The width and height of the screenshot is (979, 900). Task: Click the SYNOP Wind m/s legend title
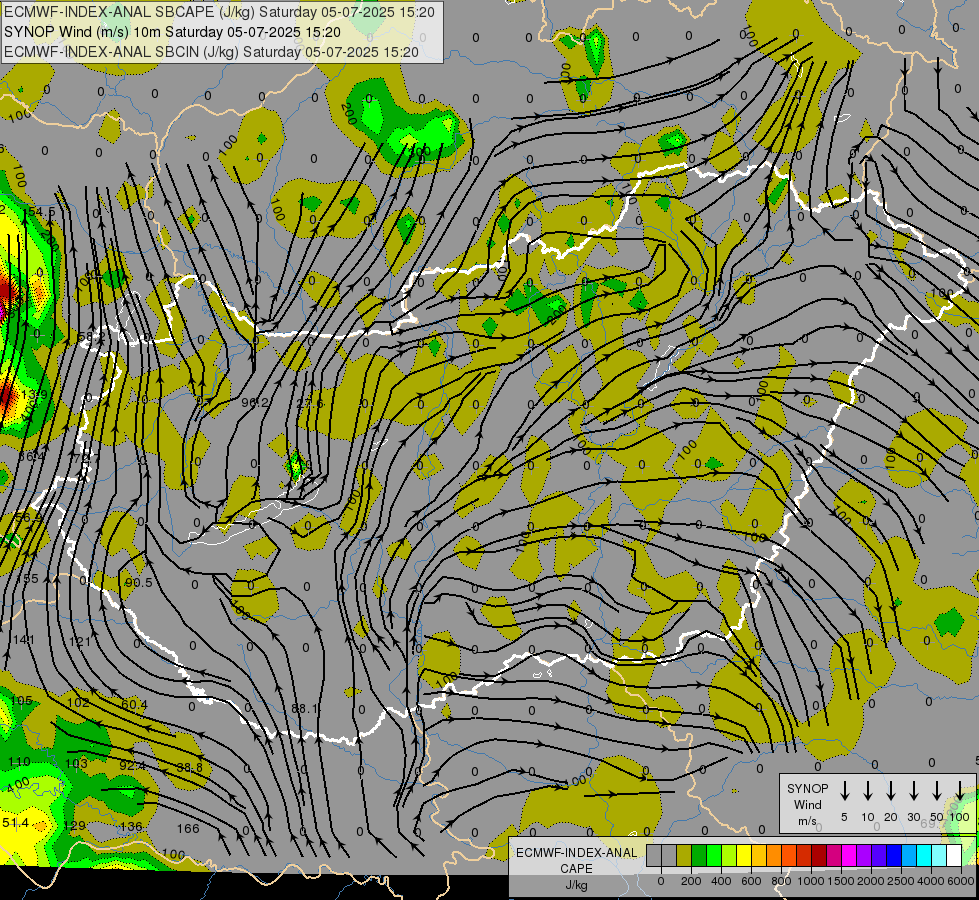click(807, 804)
